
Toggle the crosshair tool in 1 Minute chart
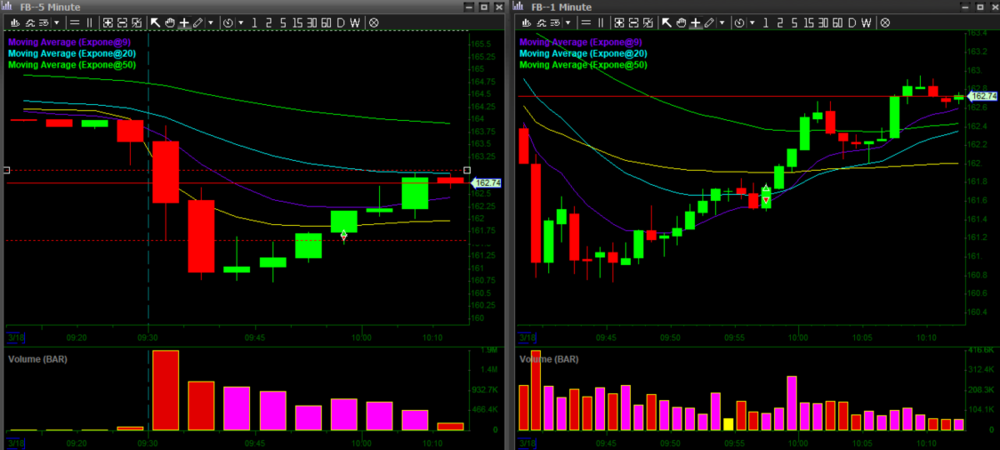tap(695, 22)
